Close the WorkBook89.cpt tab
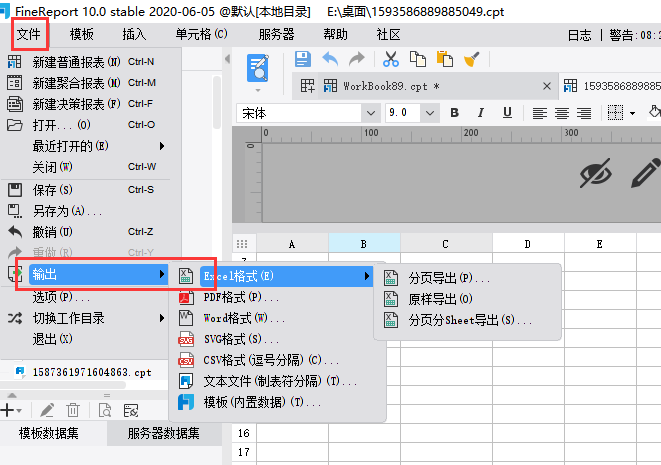661x465 pixels. (x=547, y=86)
